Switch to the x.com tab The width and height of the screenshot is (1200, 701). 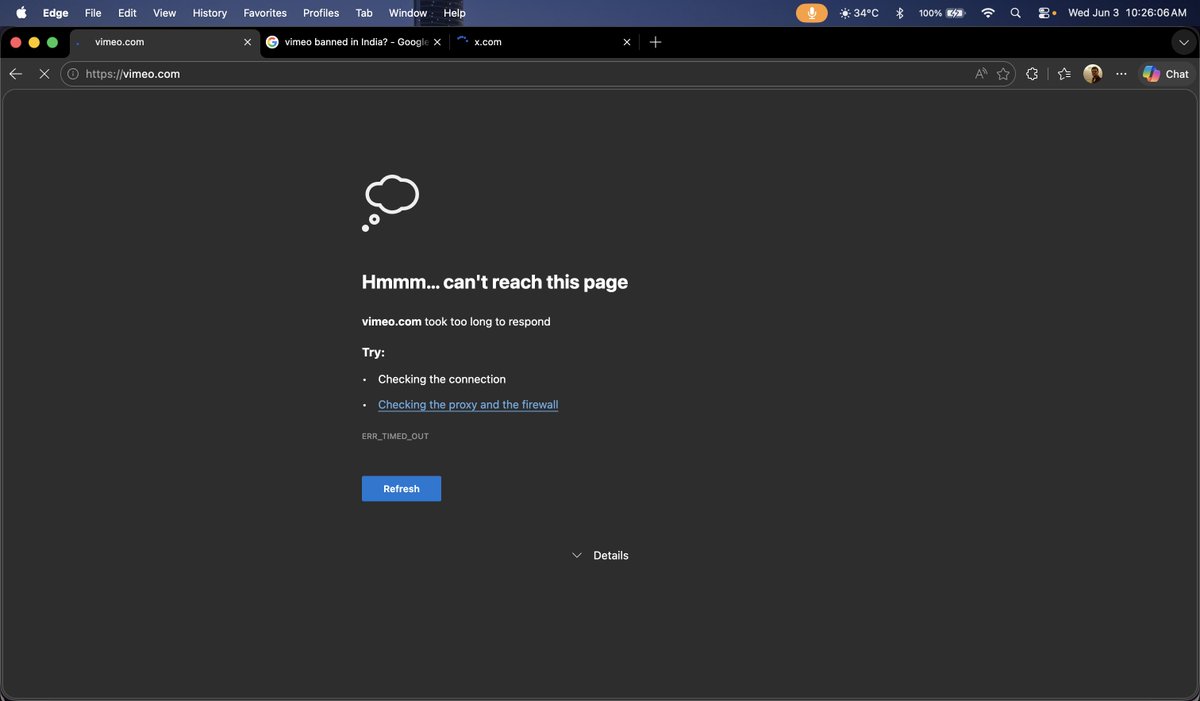[544, 42]
